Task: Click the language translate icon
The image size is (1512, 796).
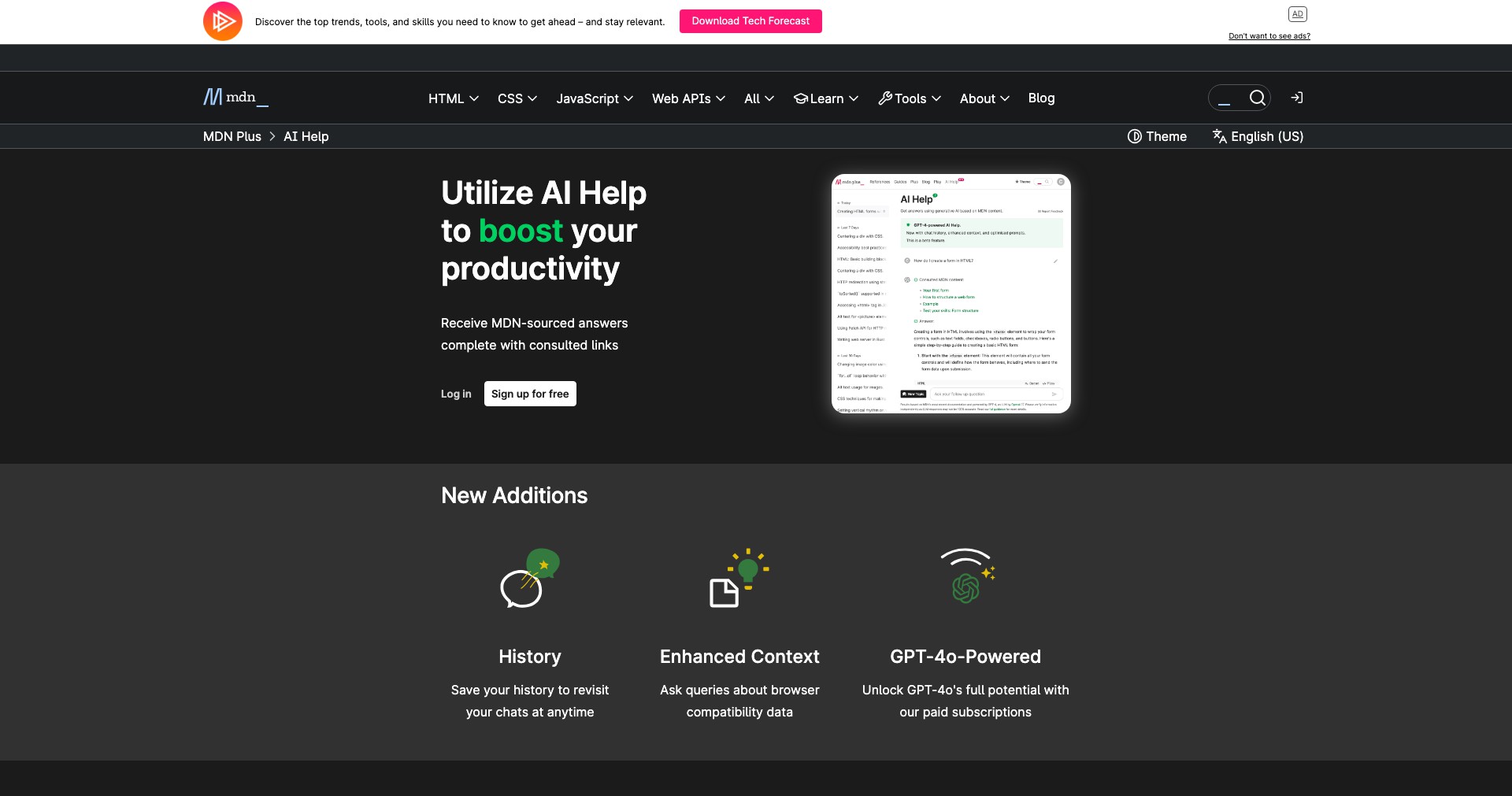Action: (1220, 136)
